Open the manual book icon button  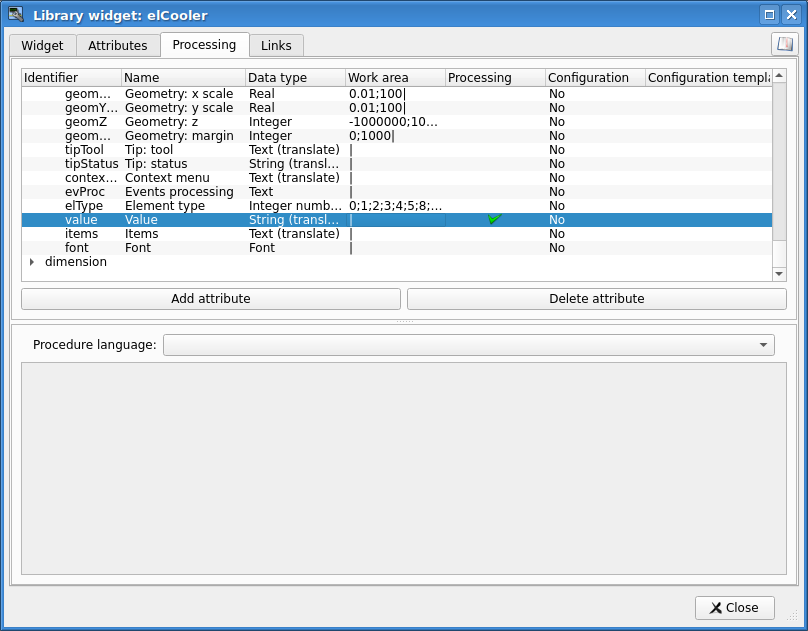[x=784, y=44]
